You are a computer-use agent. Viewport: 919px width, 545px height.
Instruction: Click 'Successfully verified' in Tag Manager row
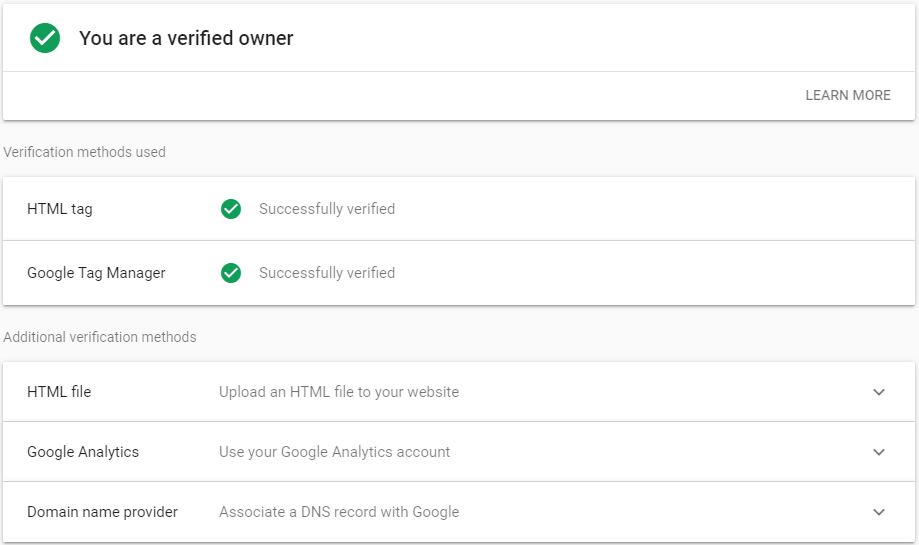(x=327, y=272)
